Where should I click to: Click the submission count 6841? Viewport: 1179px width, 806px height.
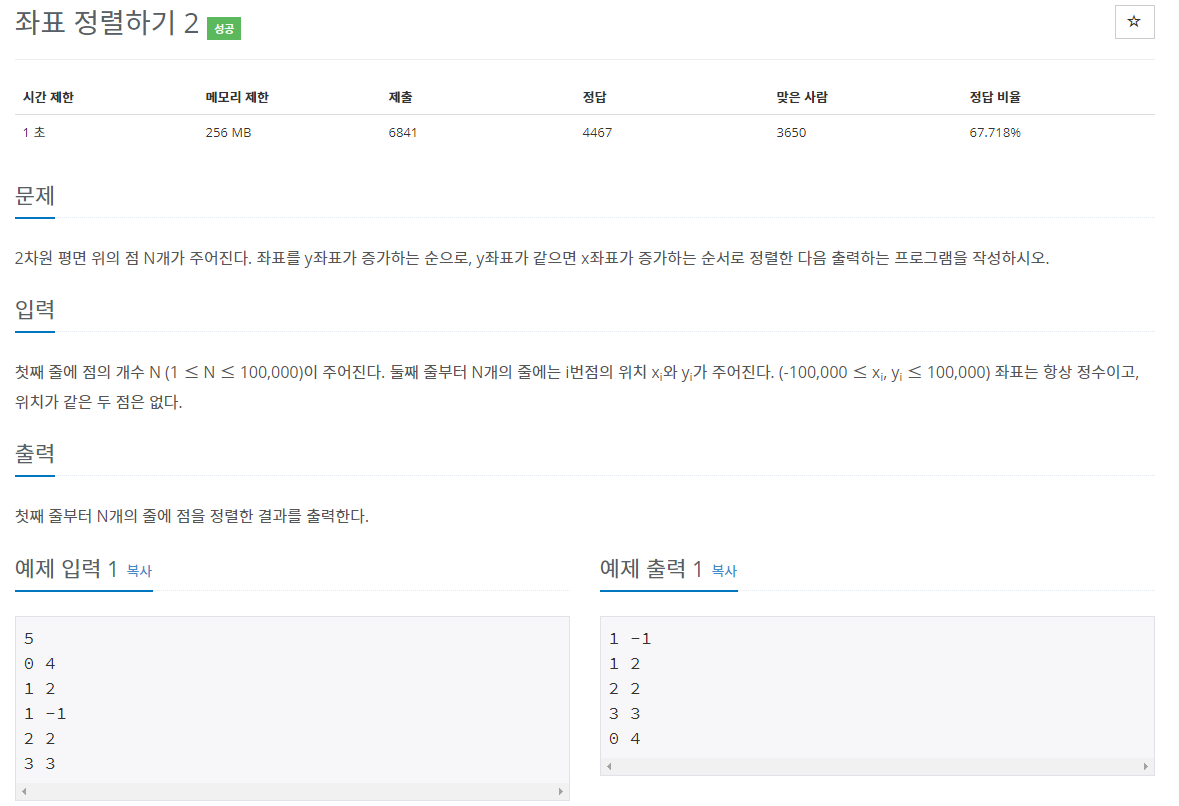click(x=402, y=132)
